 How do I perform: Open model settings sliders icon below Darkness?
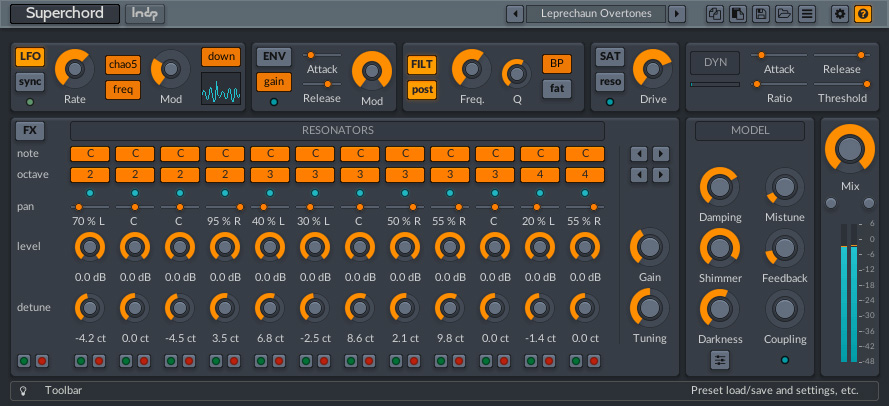click(720, 360)
